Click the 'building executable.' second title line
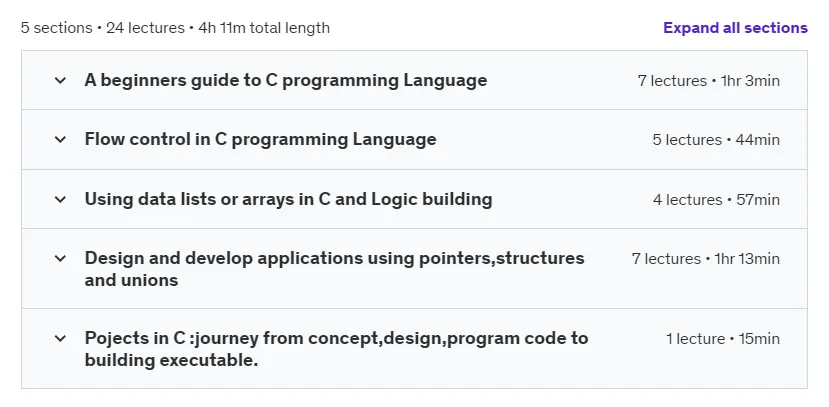Viewport: 829px width, 407px height. (x=171, y=360)
